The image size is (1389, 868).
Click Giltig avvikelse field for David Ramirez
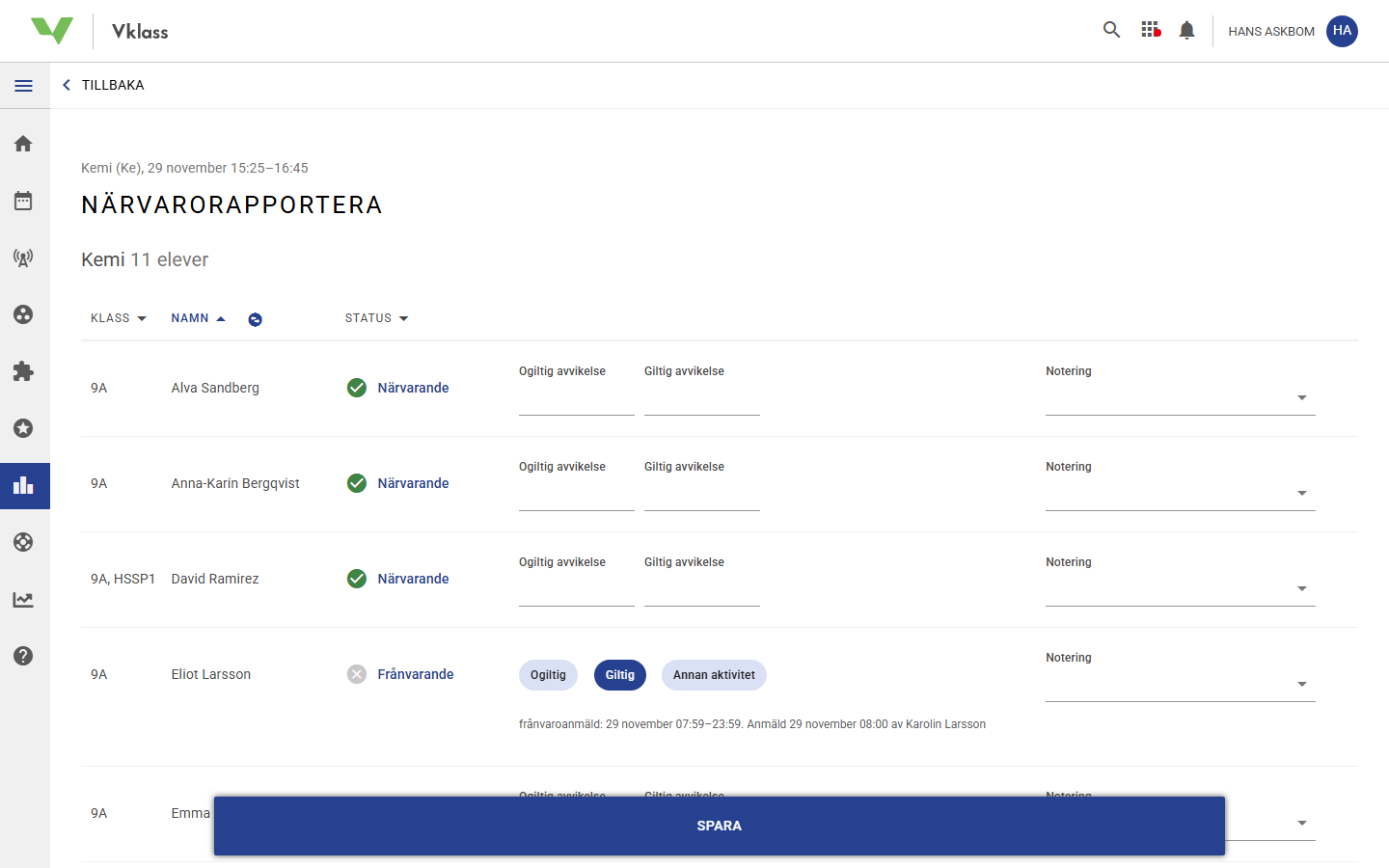tap(702, 588)
